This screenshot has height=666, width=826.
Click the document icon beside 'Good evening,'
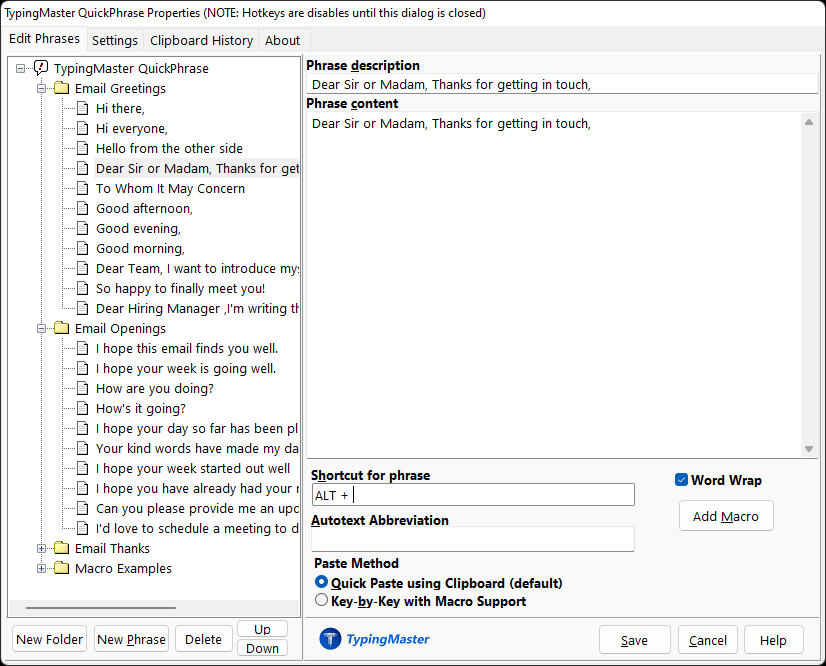tap(83, 228)
